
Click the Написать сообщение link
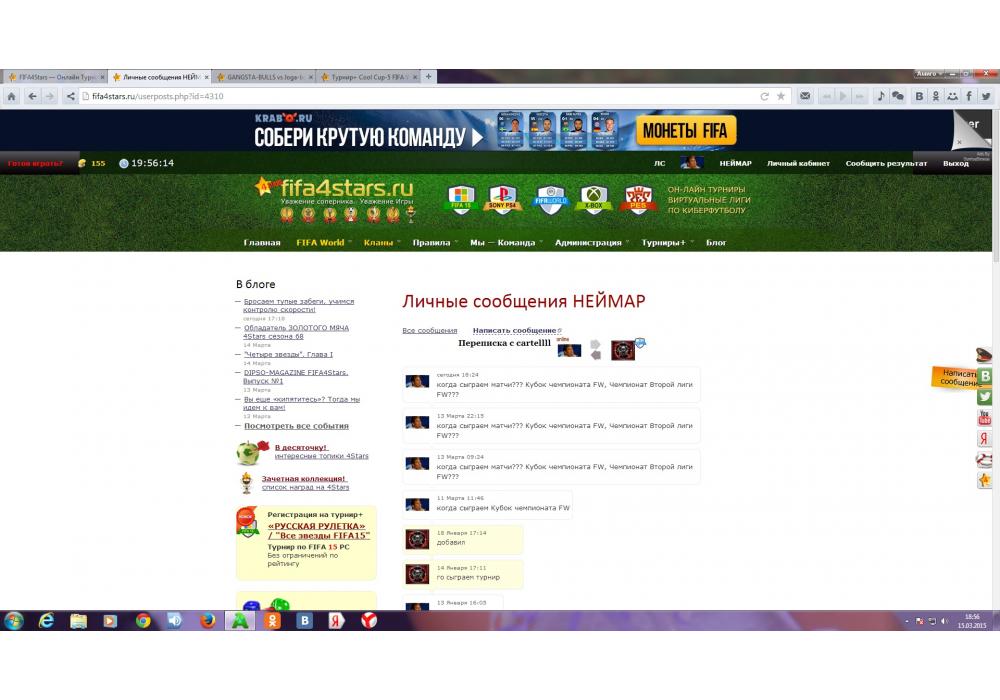point(514,330)
